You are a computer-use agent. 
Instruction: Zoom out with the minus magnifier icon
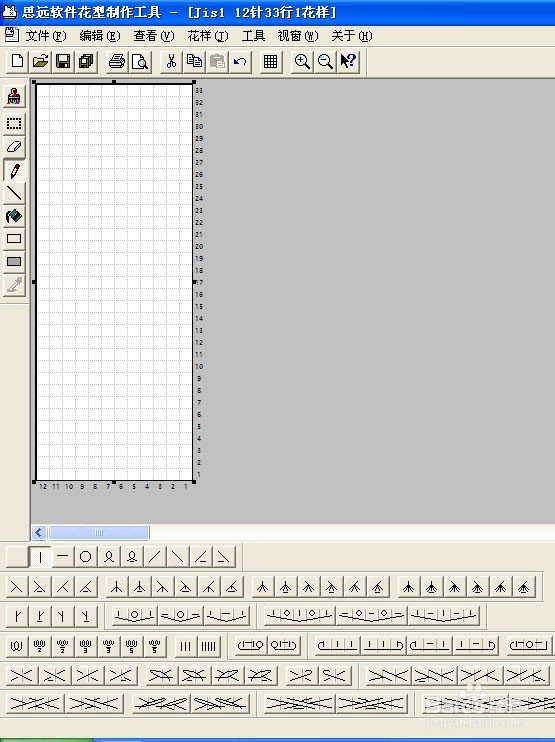point(325,62)
